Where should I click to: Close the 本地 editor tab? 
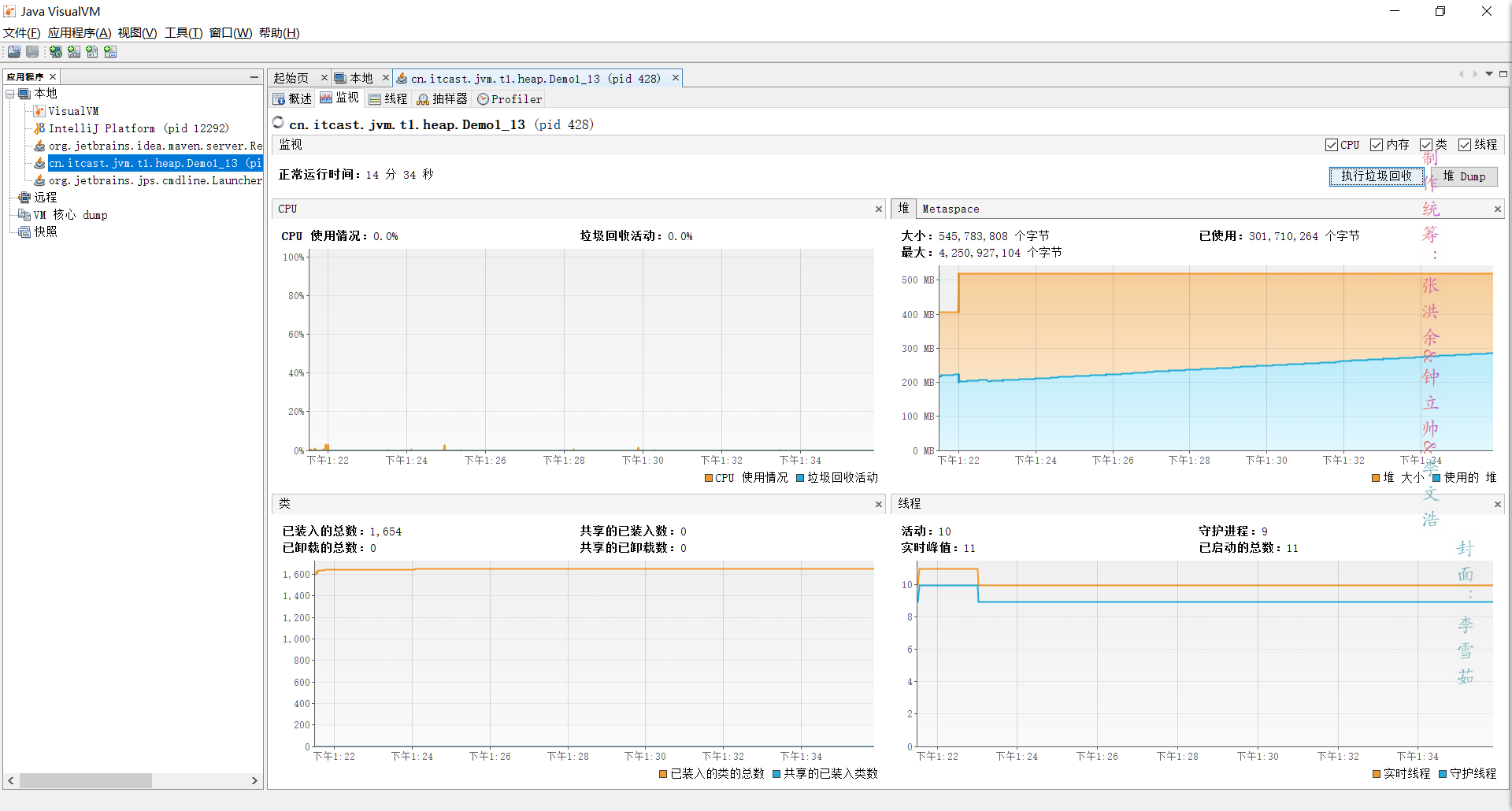[385, 78]
